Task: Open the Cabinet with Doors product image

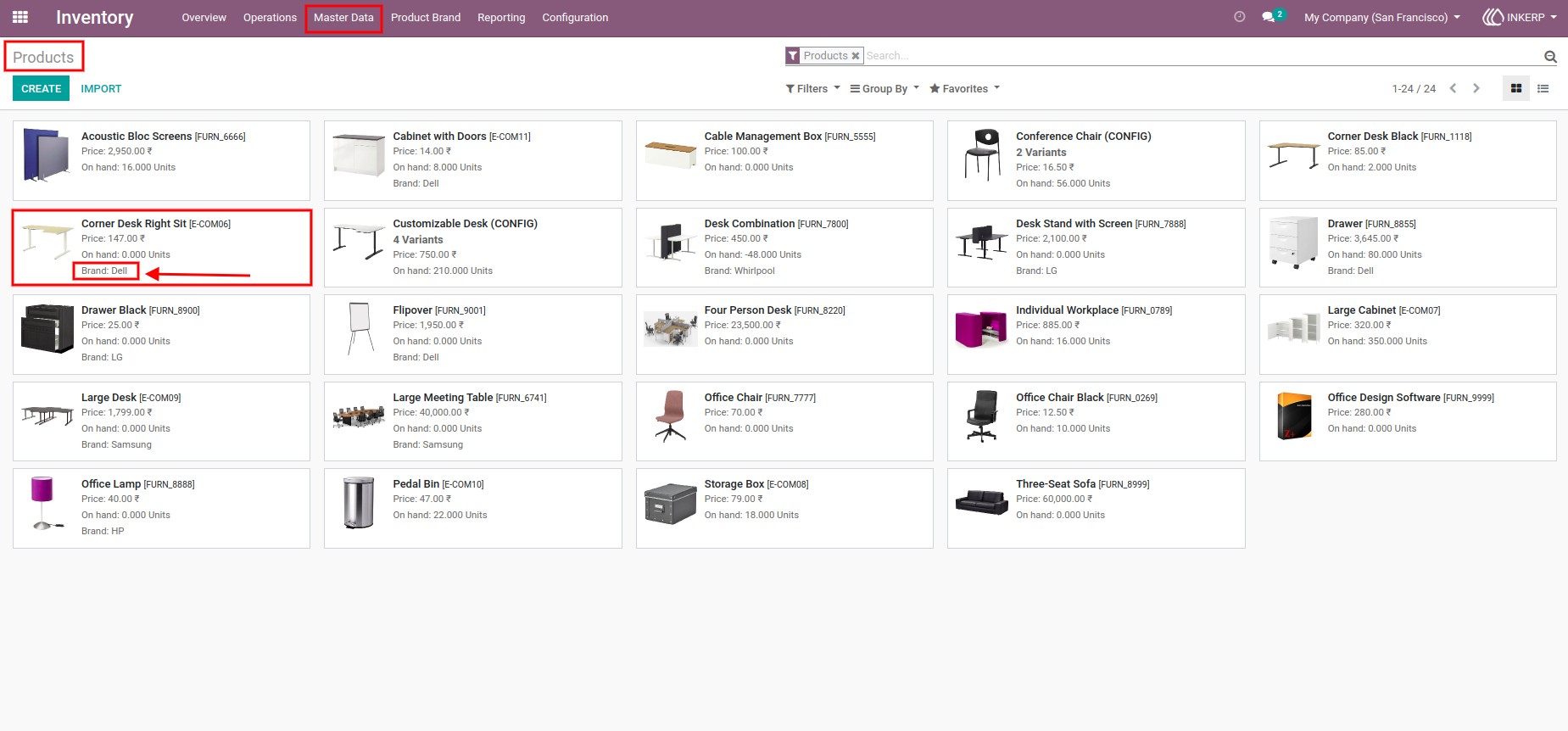Action: 359,155
